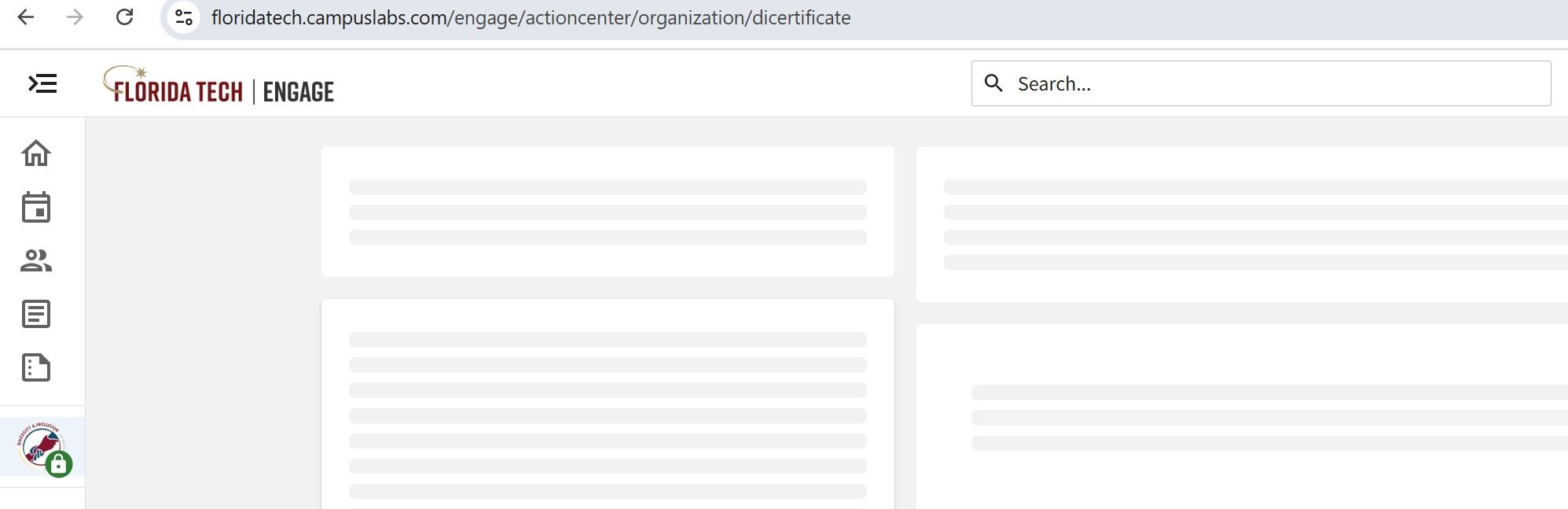Open the Florida Tech Engage logo link
1568x509 pixels.
(218, 85)
